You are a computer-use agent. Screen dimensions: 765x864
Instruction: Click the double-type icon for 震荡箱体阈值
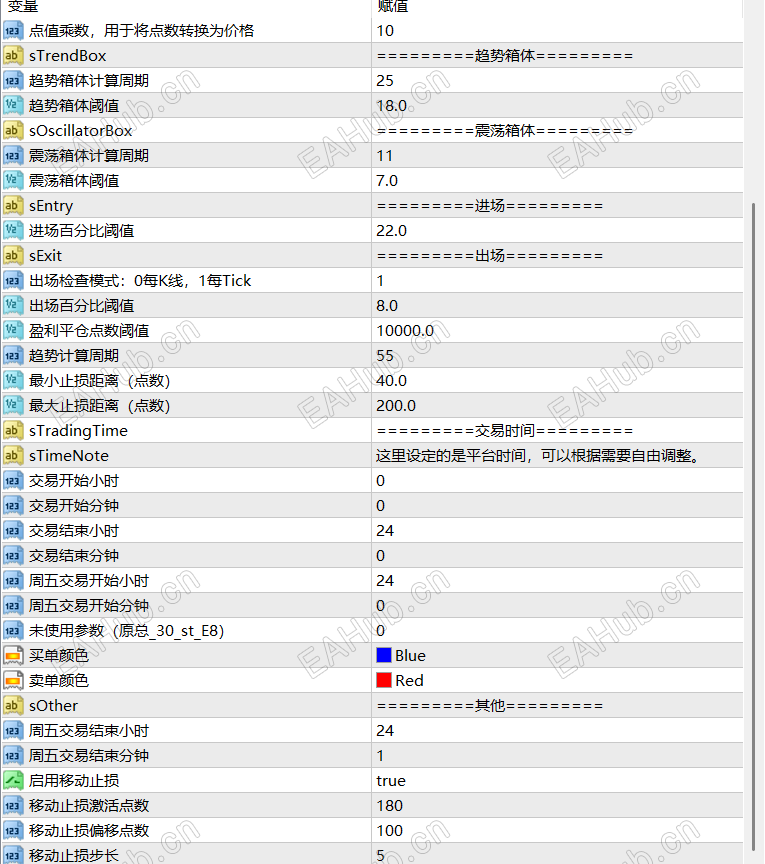13,180
